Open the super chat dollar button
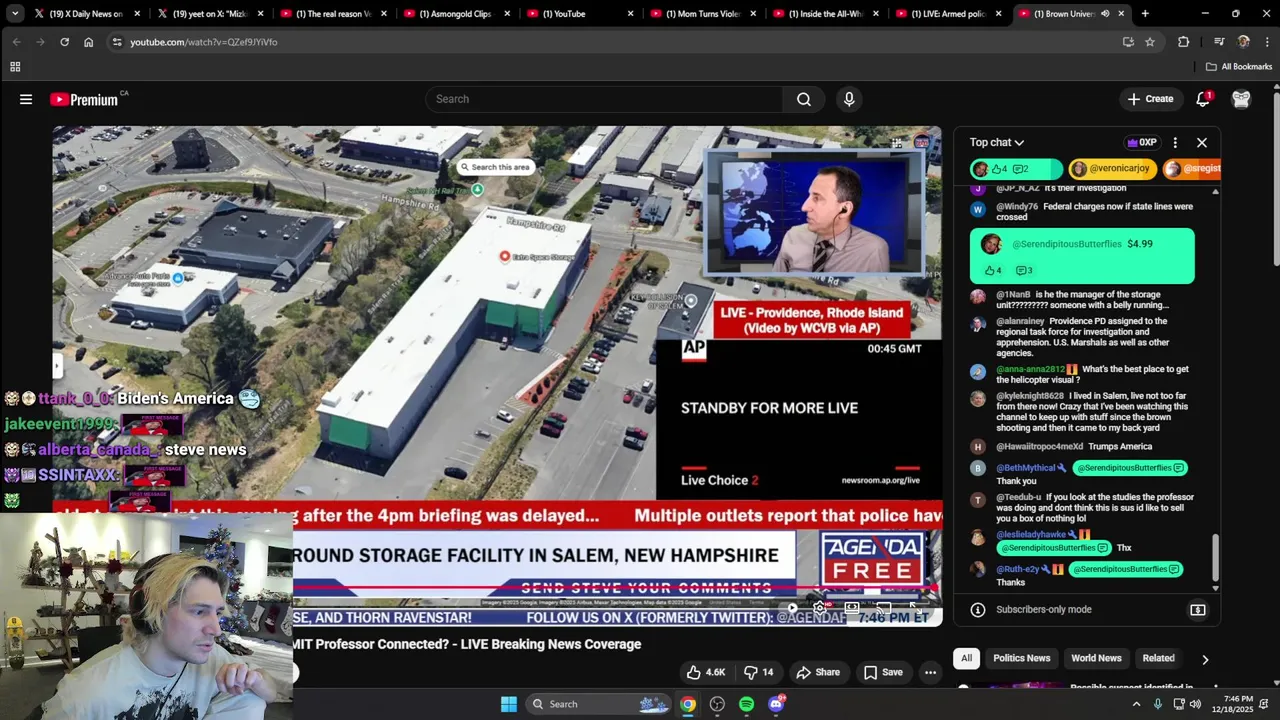The image size is (1280, 720). click(x=1198, y=610)
